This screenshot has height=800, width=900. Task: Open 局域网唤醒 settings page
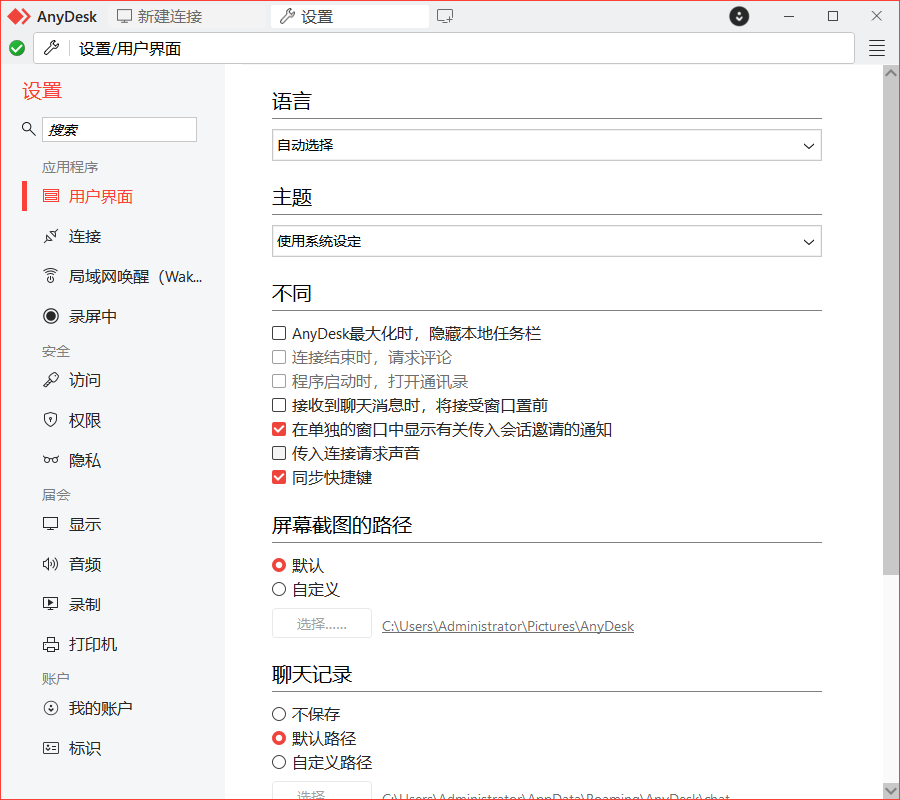click(135, 277)
